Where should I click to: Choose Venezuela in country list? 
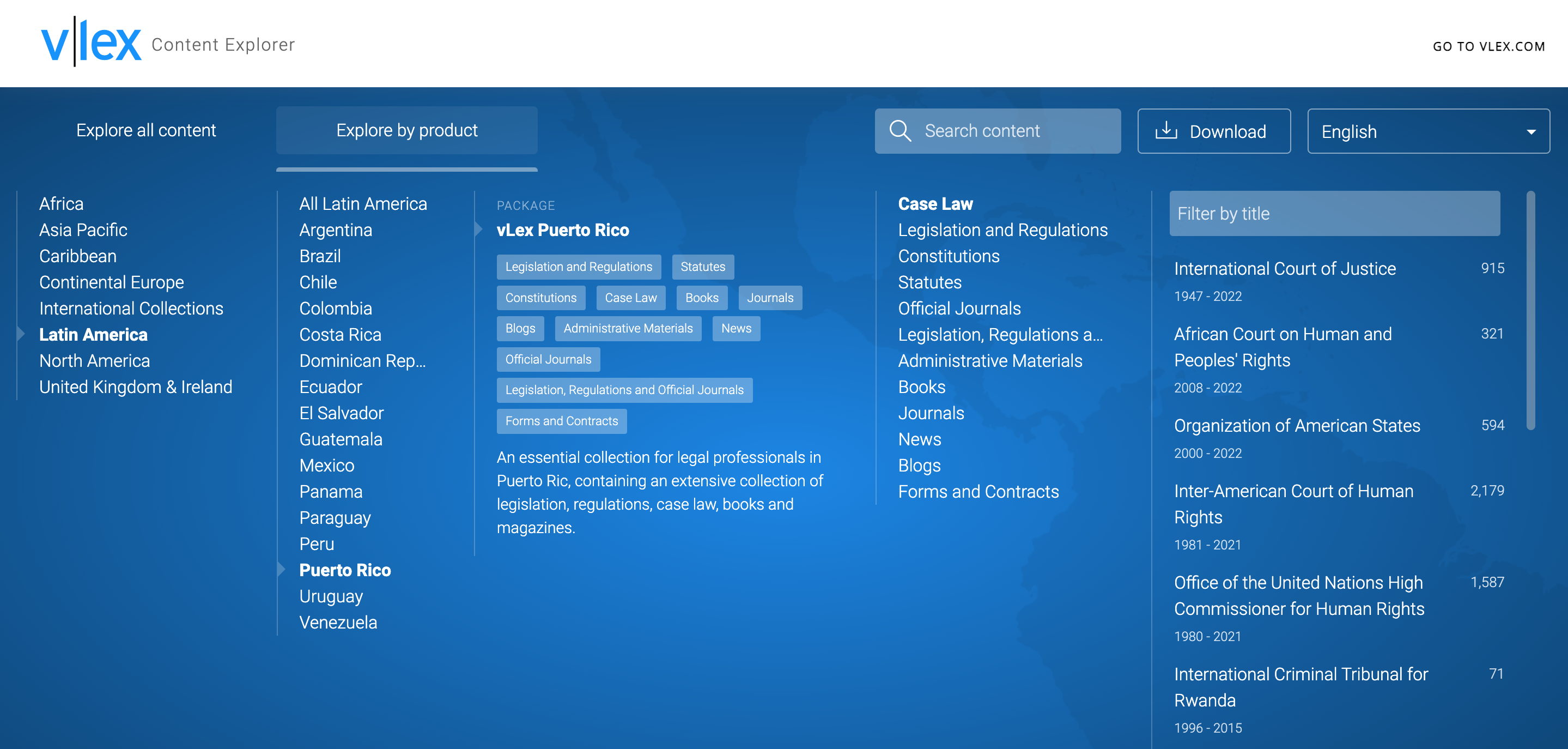(x=338, y=623)
